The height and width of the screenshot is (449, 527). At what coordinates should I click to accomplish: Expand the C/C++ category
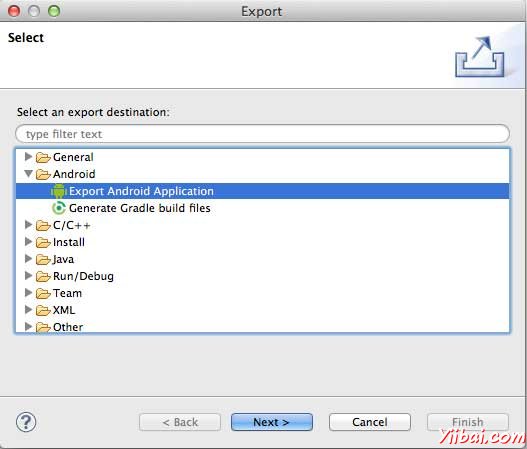pyautogui.click(x=29, y=224)
